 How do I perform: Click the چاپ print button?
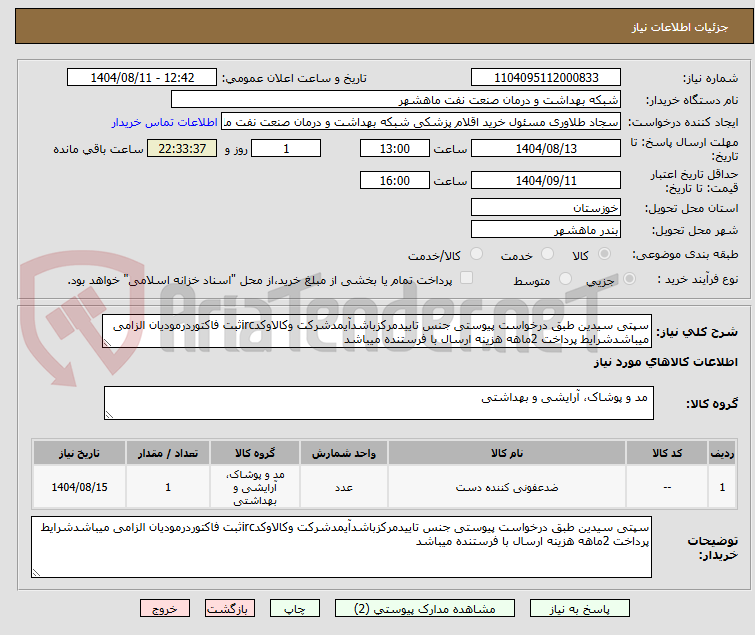(295, 609)
